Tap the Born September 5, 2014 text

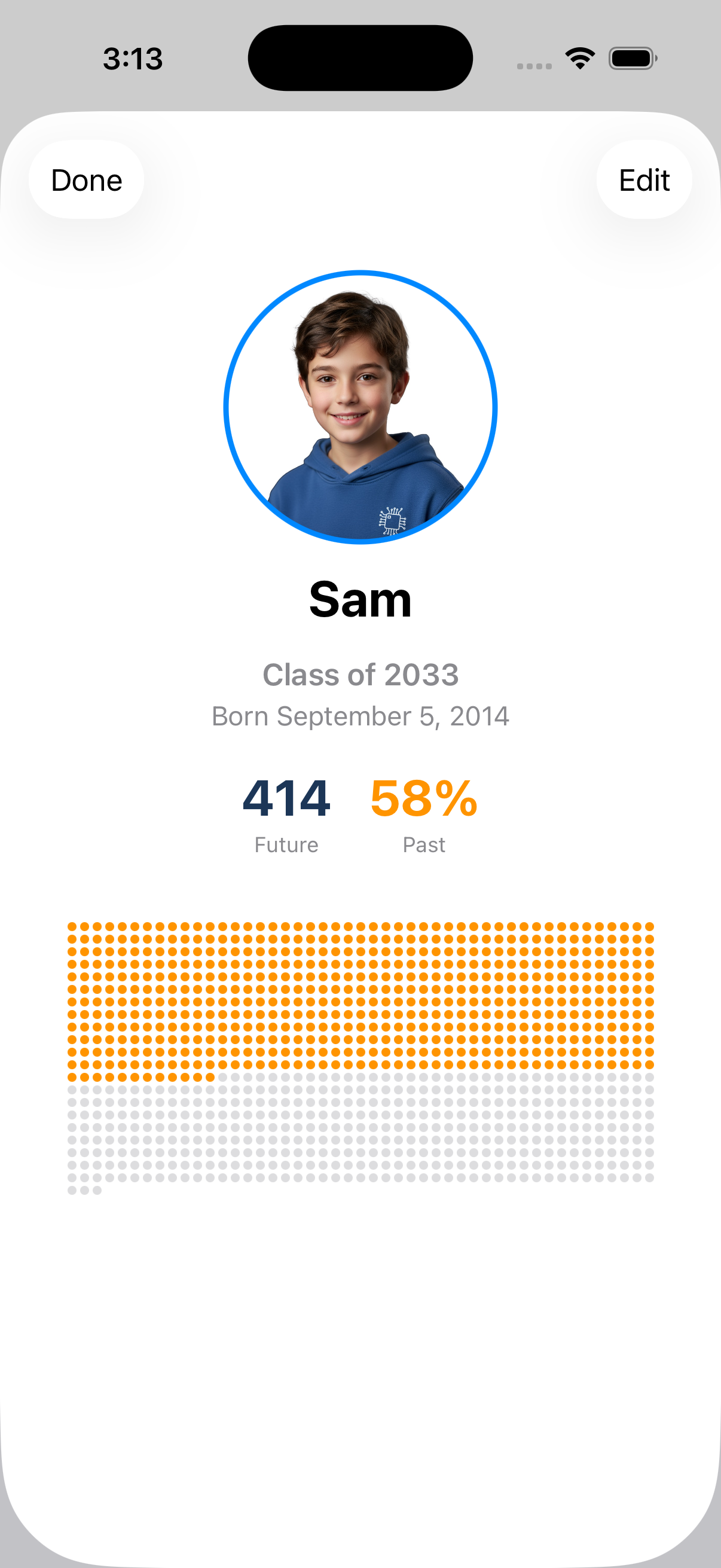point(360,716)
